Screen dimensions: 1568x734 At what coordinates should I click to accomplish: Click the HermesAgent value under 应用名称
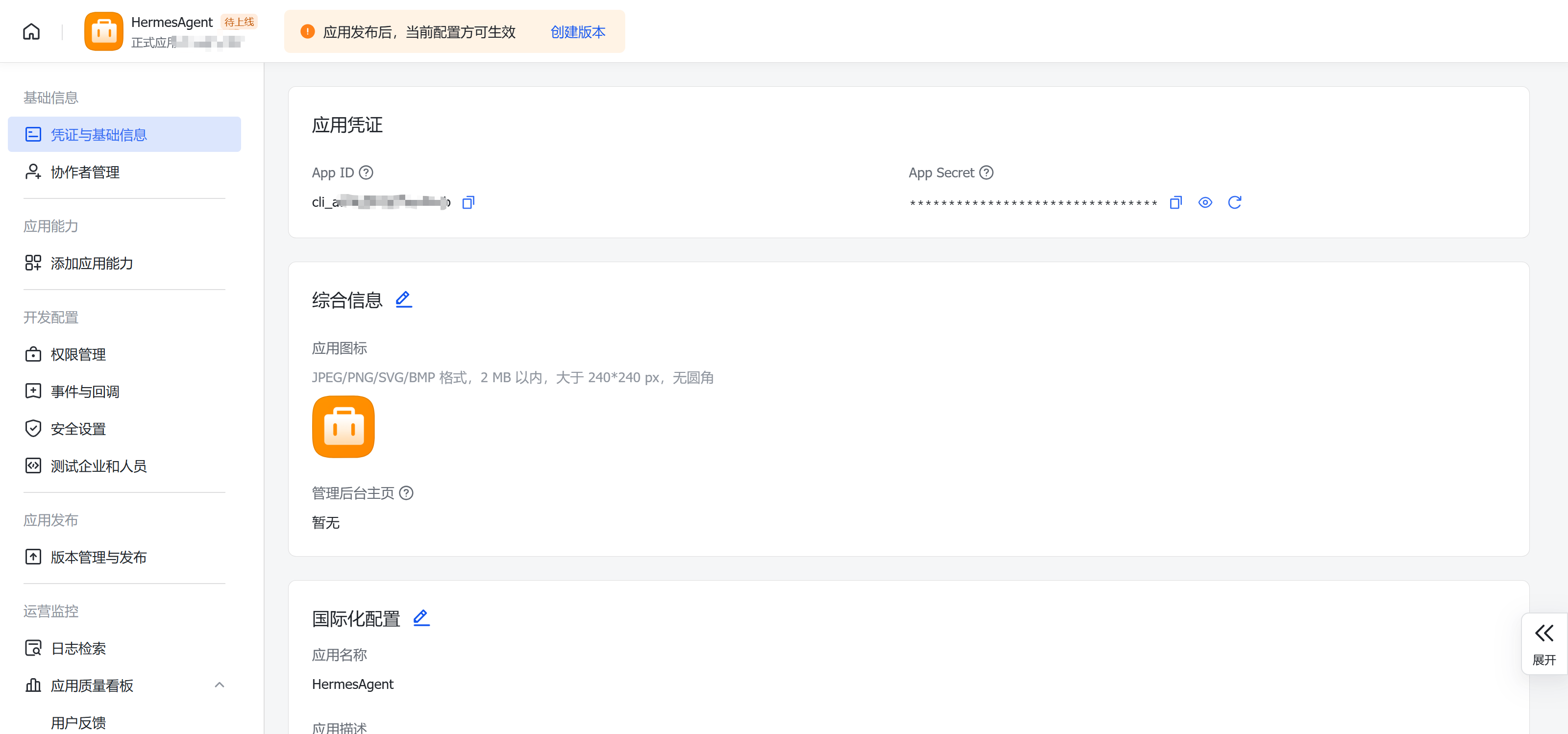tap(352, 684)
